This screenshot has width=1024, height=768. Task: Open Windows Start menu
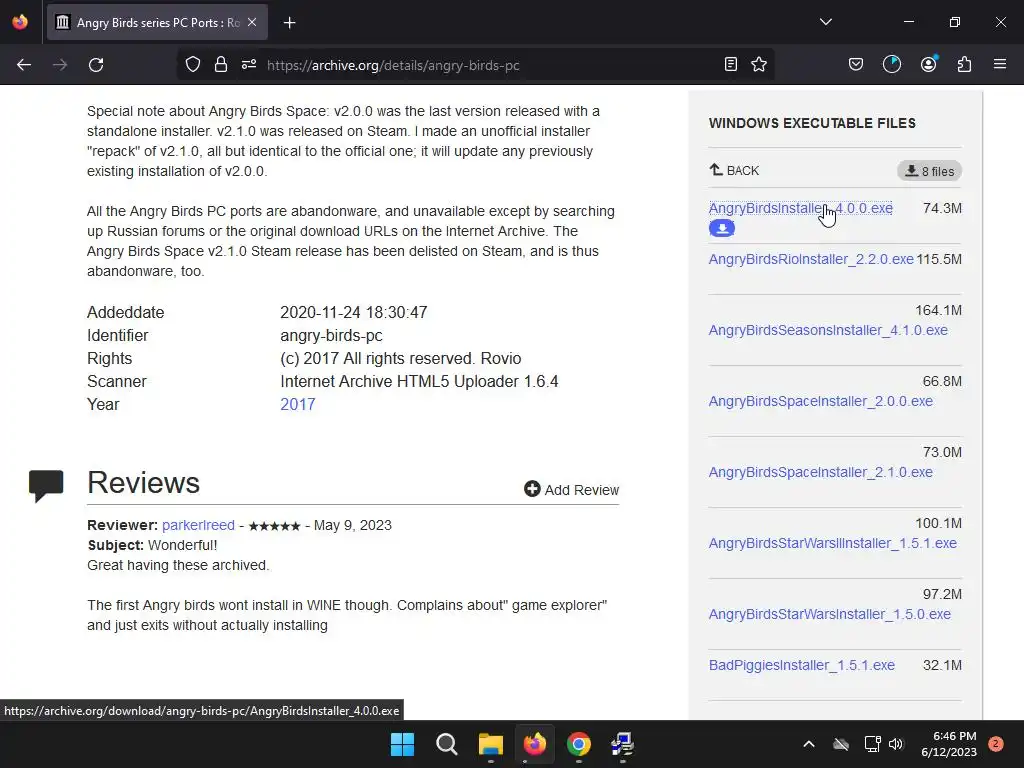pos(402,744)
